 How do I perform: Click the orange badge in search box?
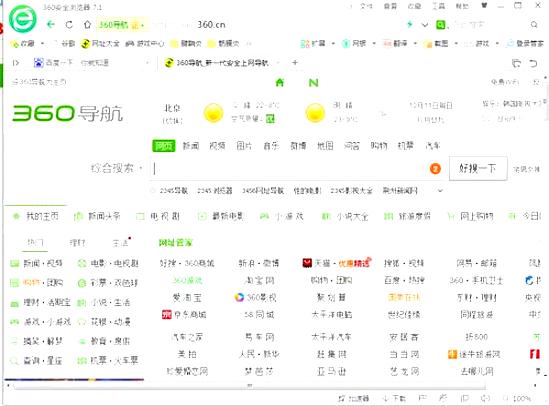click(435, 169)
